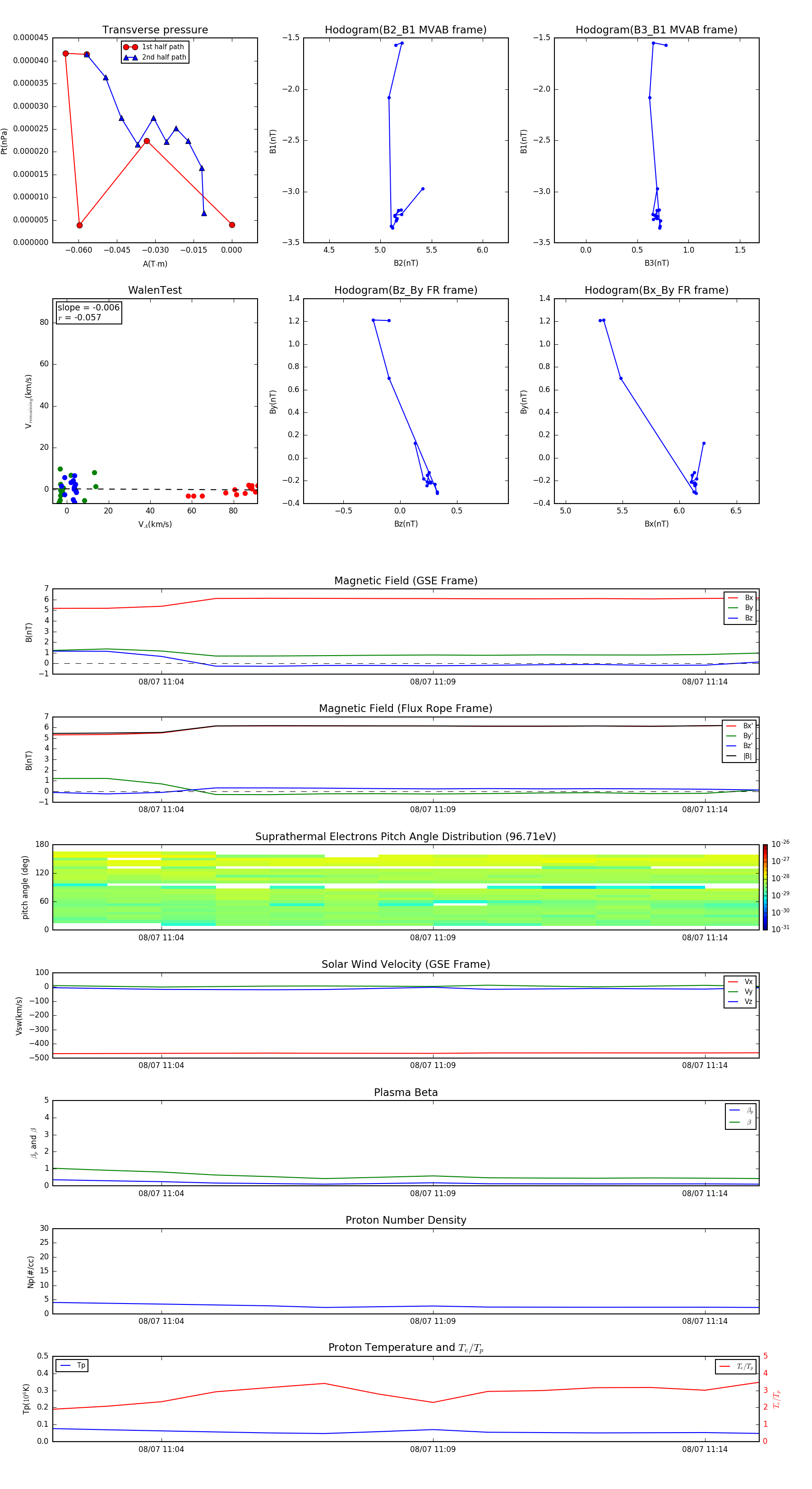Click the 'A(T·m)' x-axis label
This screenshot has width=812, height=1489.
tap(155, 264)
